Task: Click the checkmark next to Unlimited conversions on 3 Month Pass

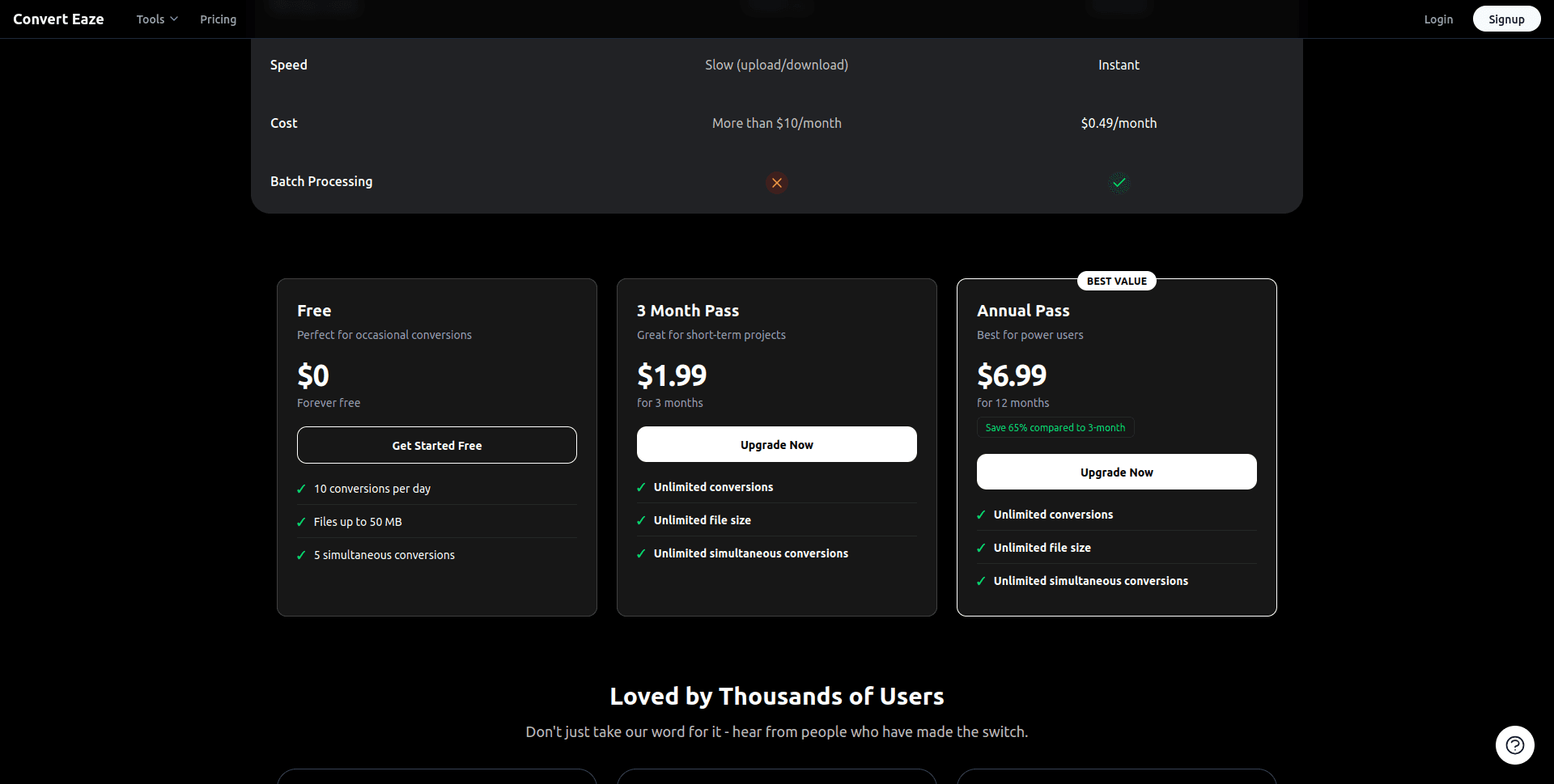Action: [641, 487]
